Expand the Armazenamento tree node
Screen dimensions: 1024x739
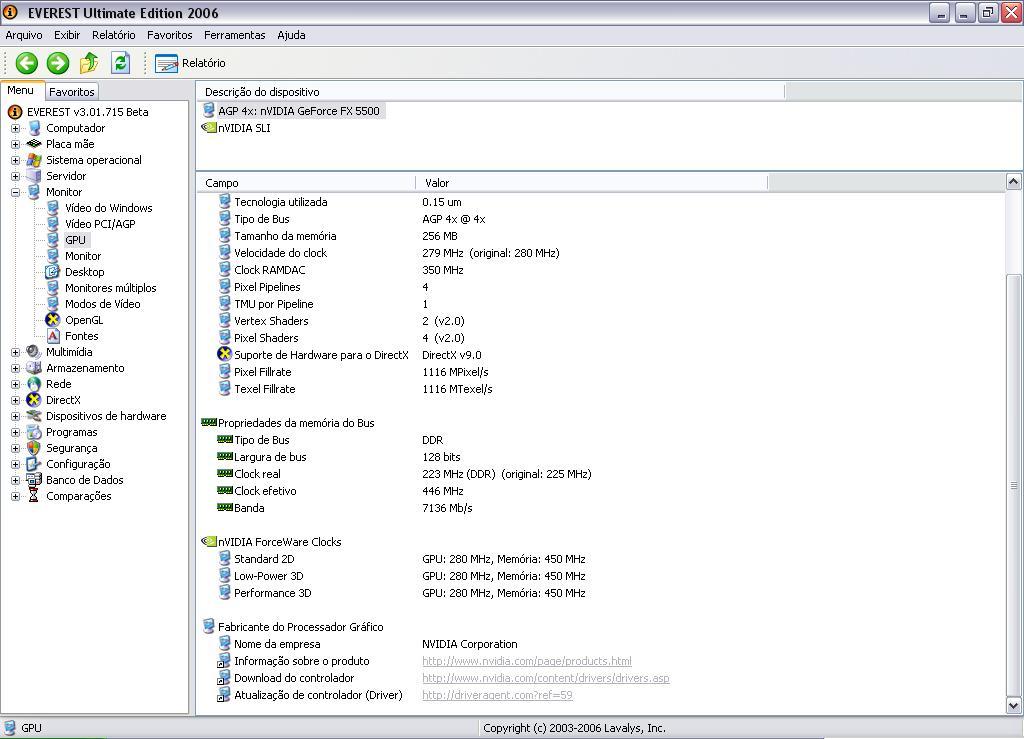point(15,368)
